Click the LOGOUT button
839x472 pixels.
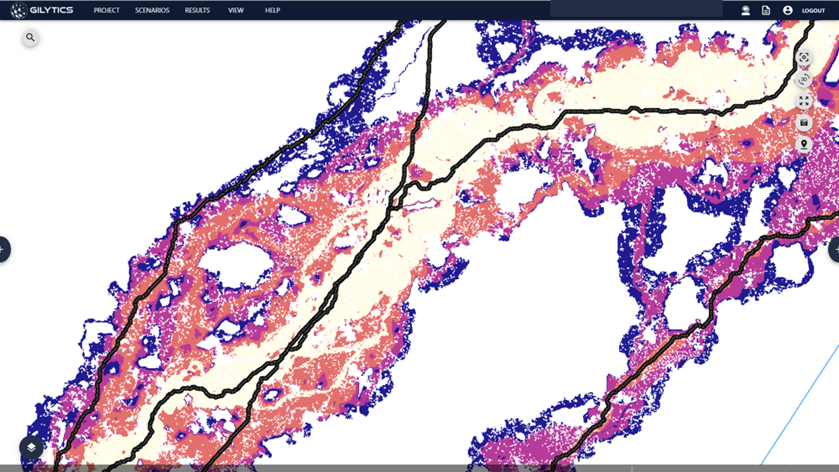tap(813, 11)
